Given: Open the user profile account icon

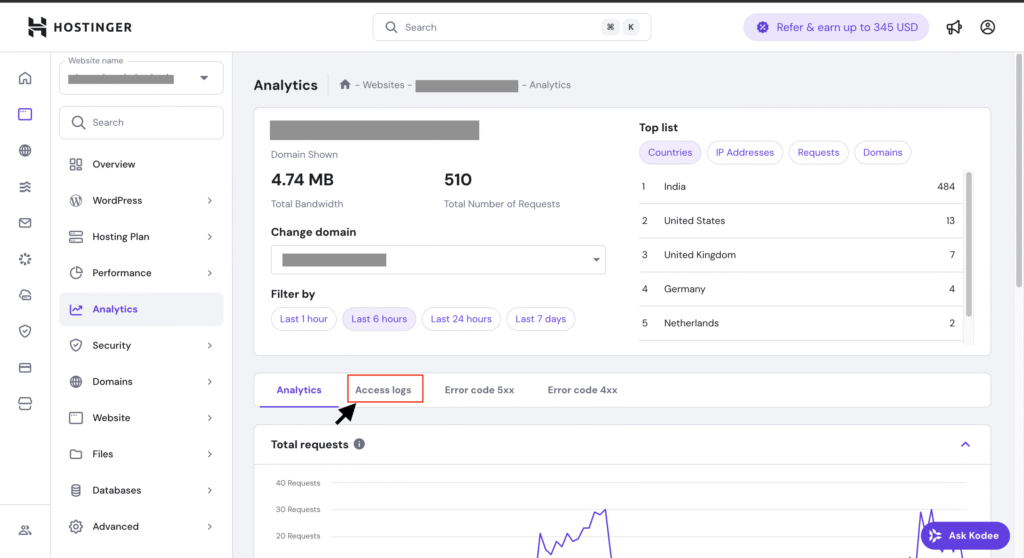Looking at the screenshot, I should [x=987, y=27].
